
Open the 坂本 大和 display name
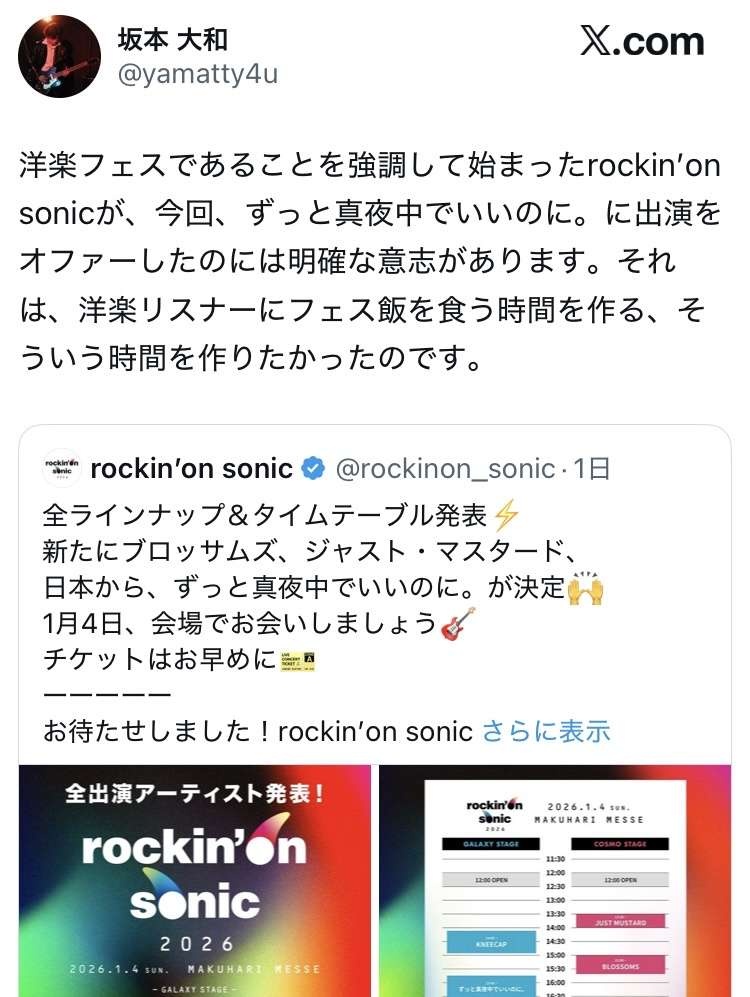(174, 39)
